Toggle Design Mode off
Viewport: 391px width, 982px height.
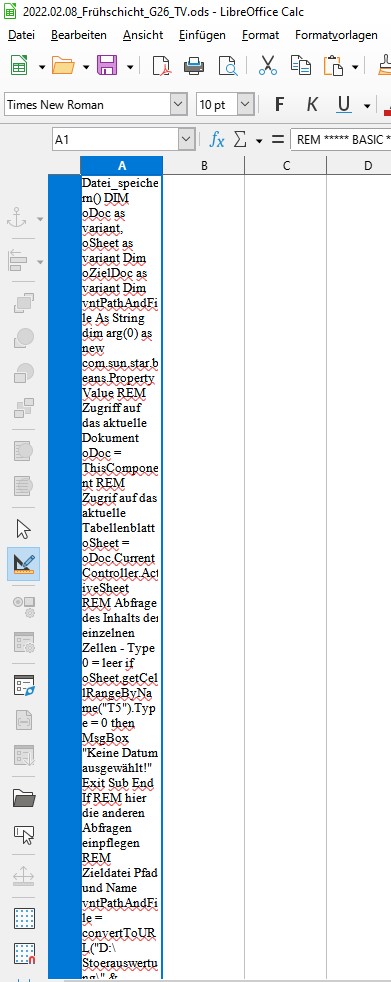tap(24, 564)
